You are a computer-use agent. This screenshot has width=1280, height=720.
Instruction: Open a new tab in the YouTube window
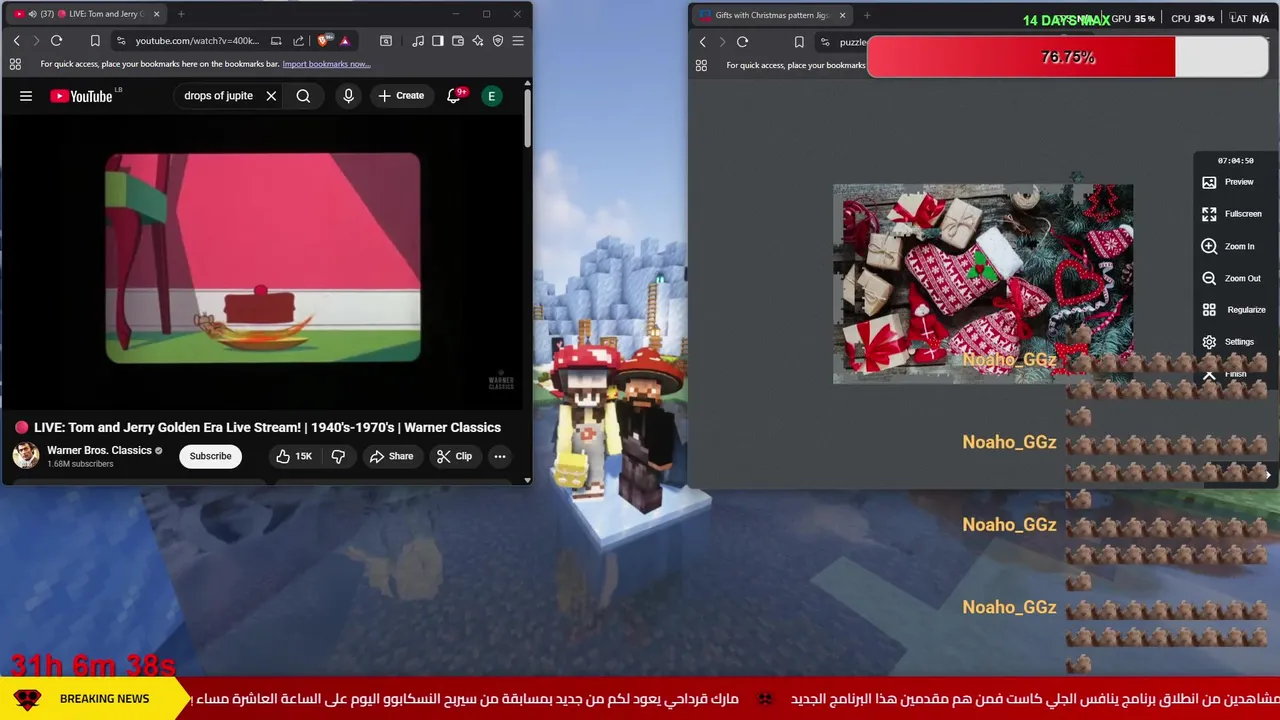click(x=181, y=14)
